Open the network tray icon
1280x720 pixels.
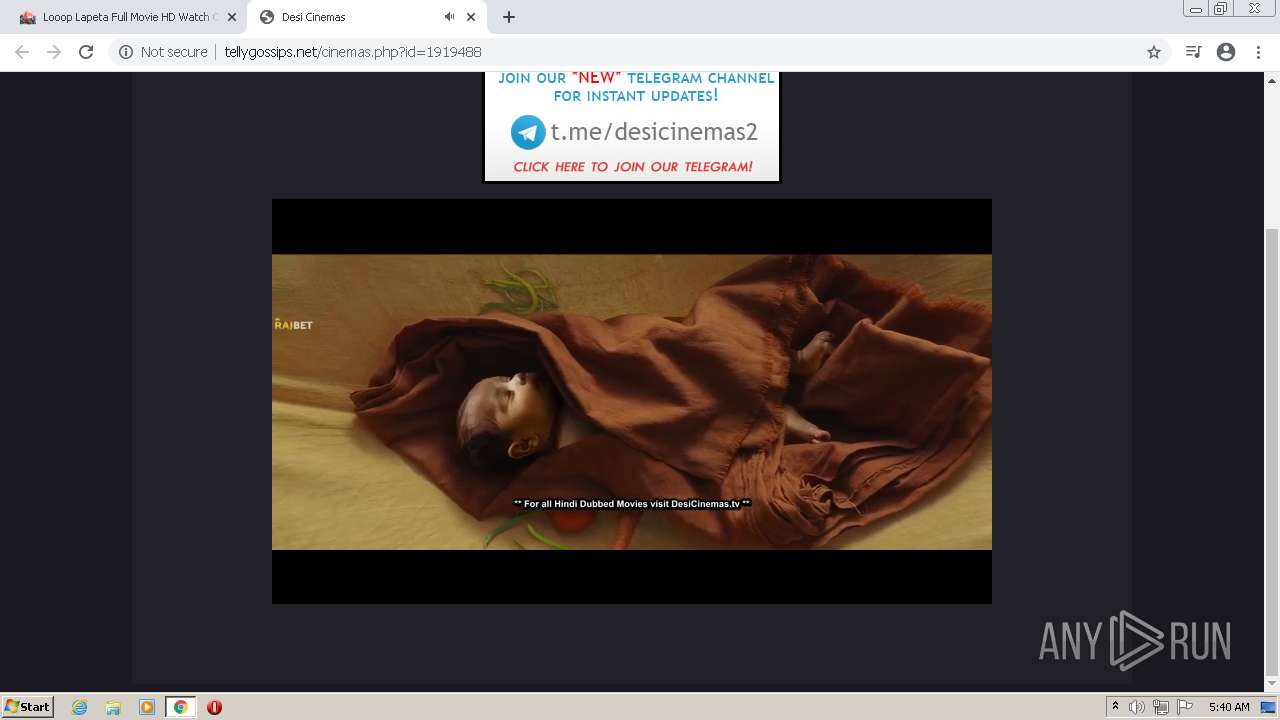[1161, 707]
